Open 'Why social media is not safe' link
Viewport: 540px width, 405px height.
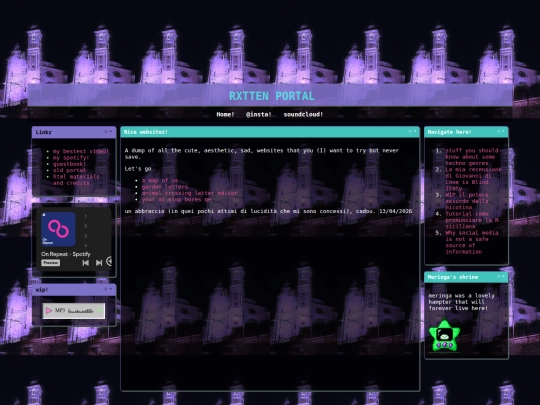[472, 242]
